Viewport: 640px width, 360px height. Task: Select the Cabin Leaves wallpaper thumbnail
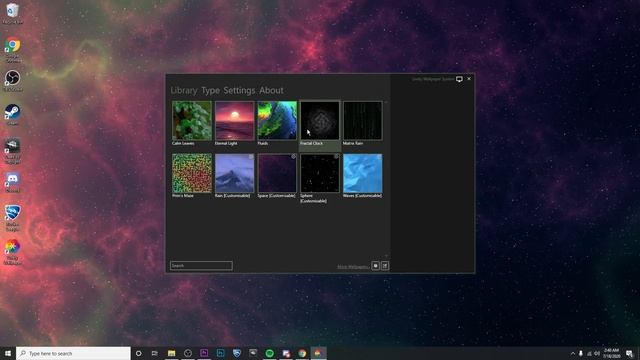[192, 120]
